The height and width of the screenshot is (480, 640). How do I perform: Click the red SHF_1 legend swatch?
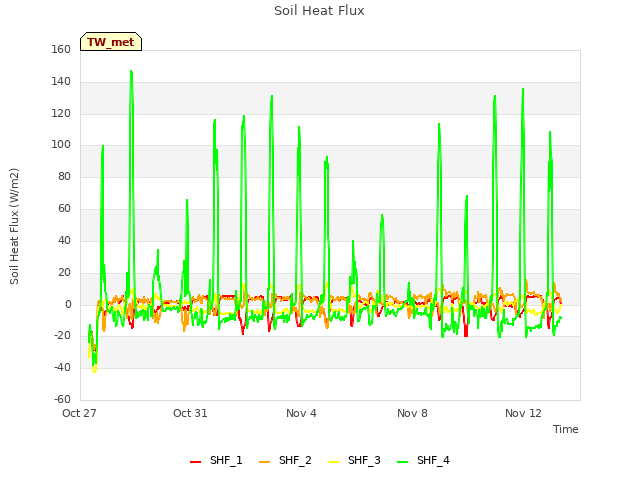click(x=196, y=462)
